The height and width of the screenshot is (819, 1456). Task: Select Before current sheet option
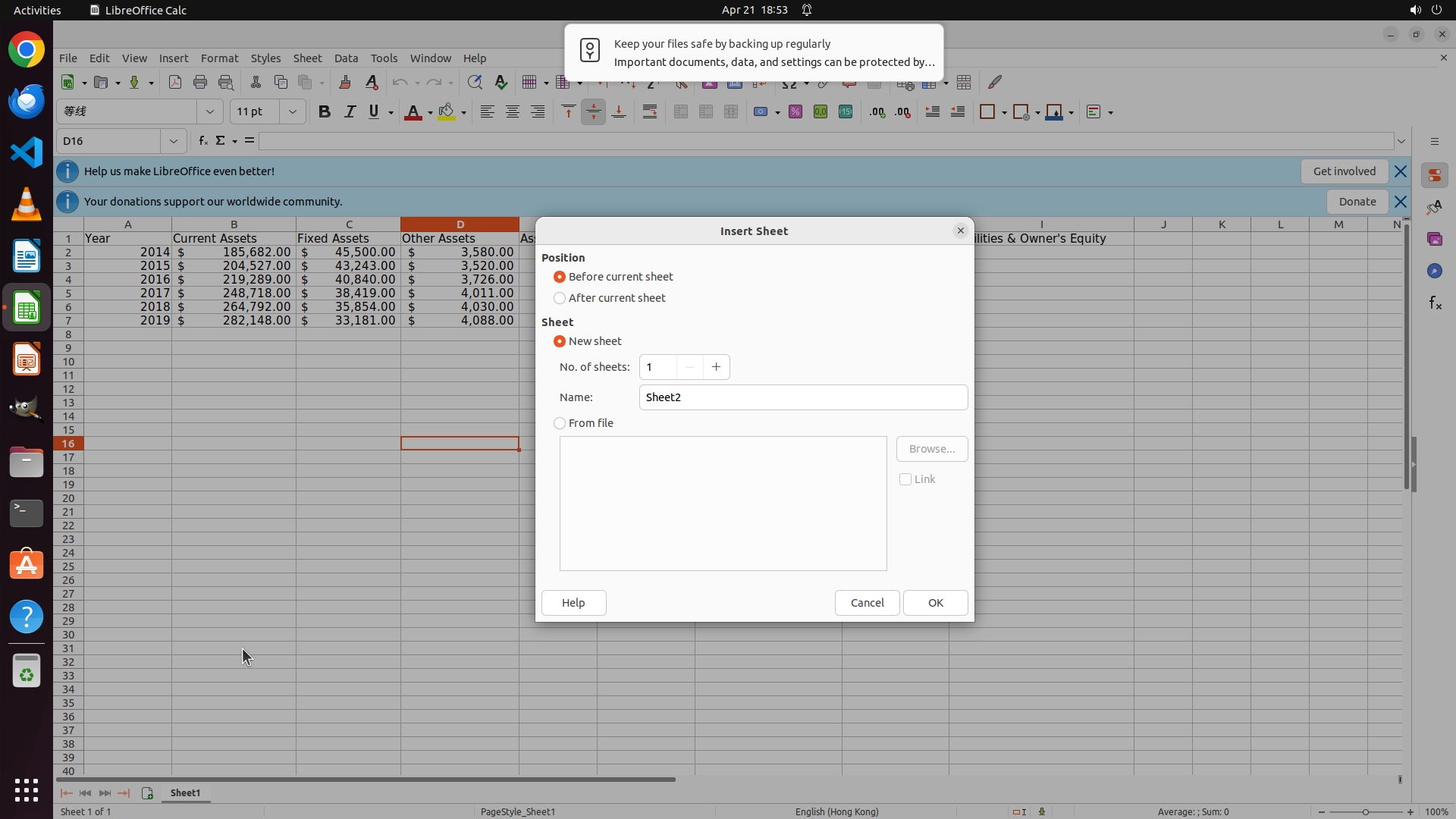[560, 277]
